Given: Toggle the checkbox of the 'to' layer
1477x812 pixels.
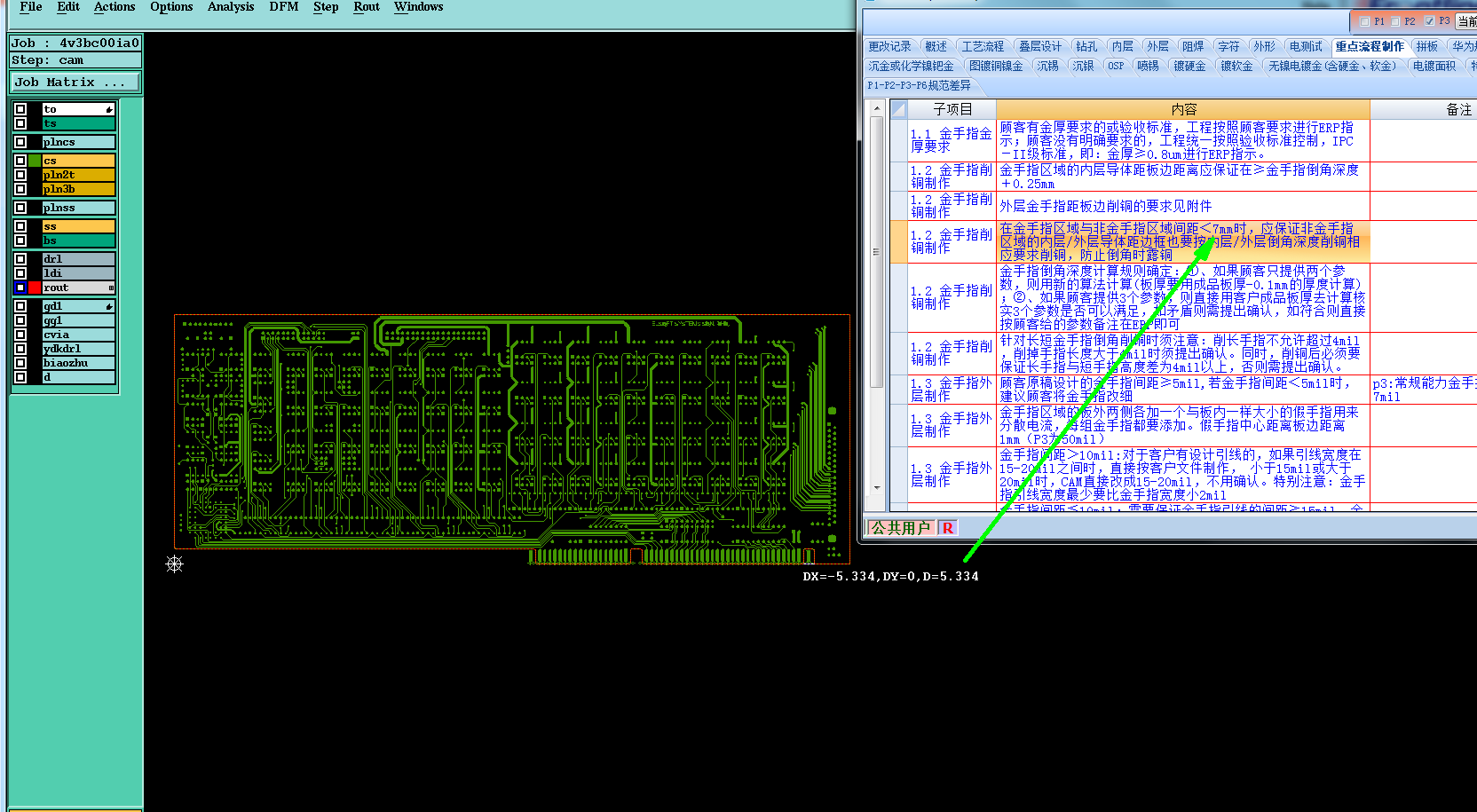Looking at the screenshot, I should point(20,110).
